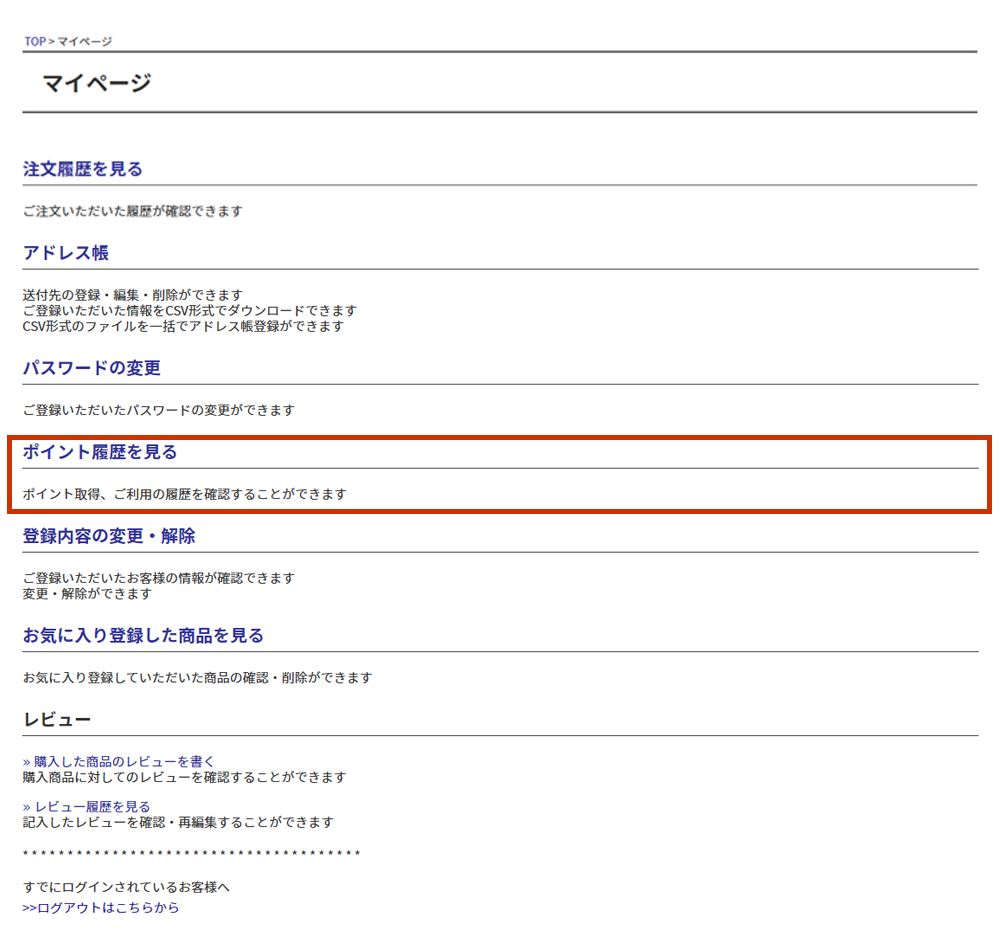Click the TOP breadcrumb link
Image resolution: width=1000 pixels, height=950 pixels.
click(35, 41)
